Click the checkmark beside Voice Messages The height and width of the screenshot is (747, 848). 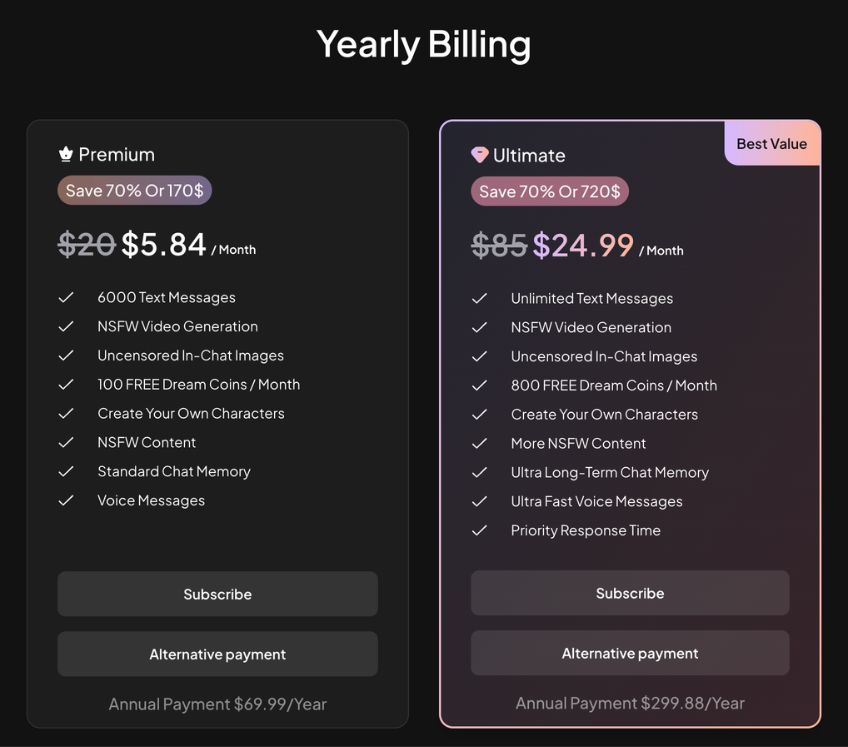pos(66,500)
